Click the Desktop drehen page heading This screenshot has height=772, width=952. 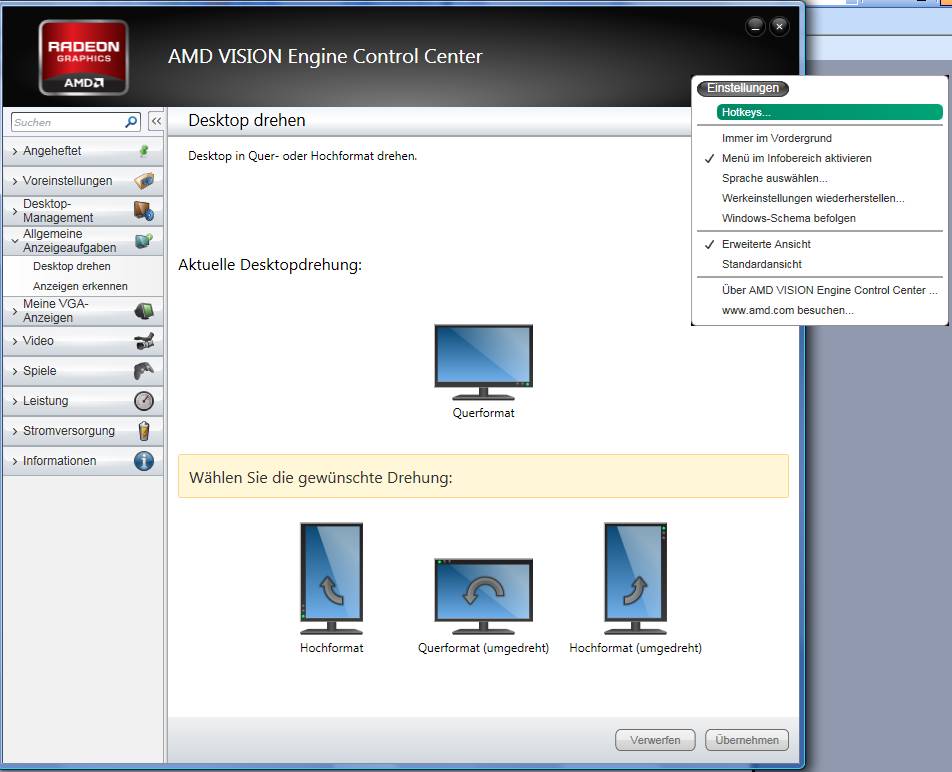pos(246,120)
